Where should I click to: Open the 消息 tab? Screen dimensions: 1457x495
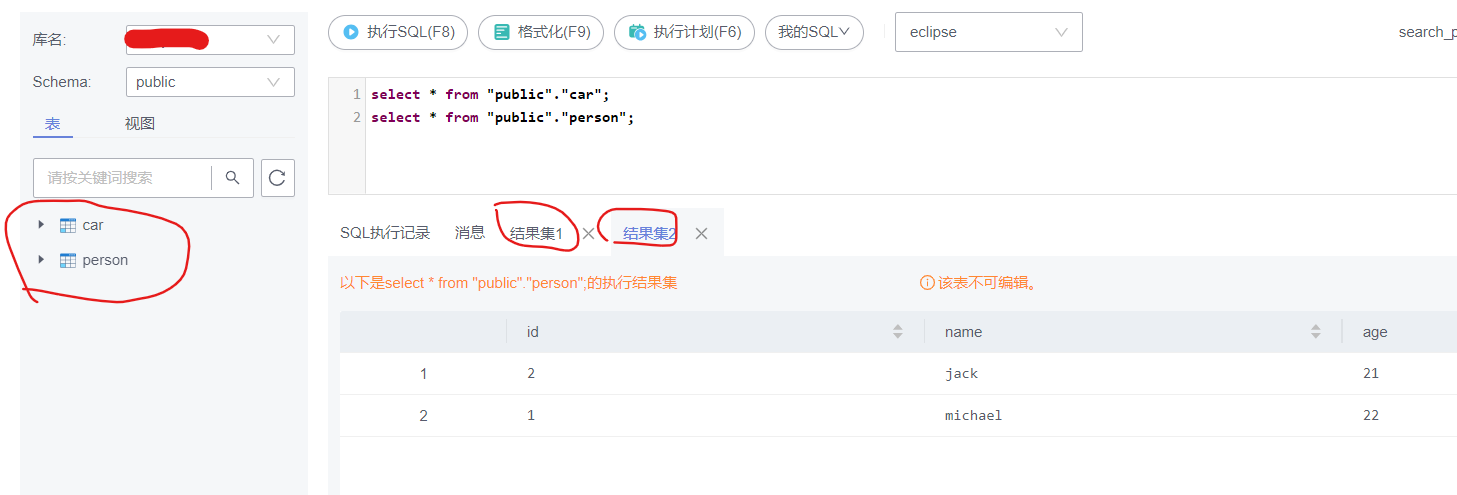pos(470,233)
